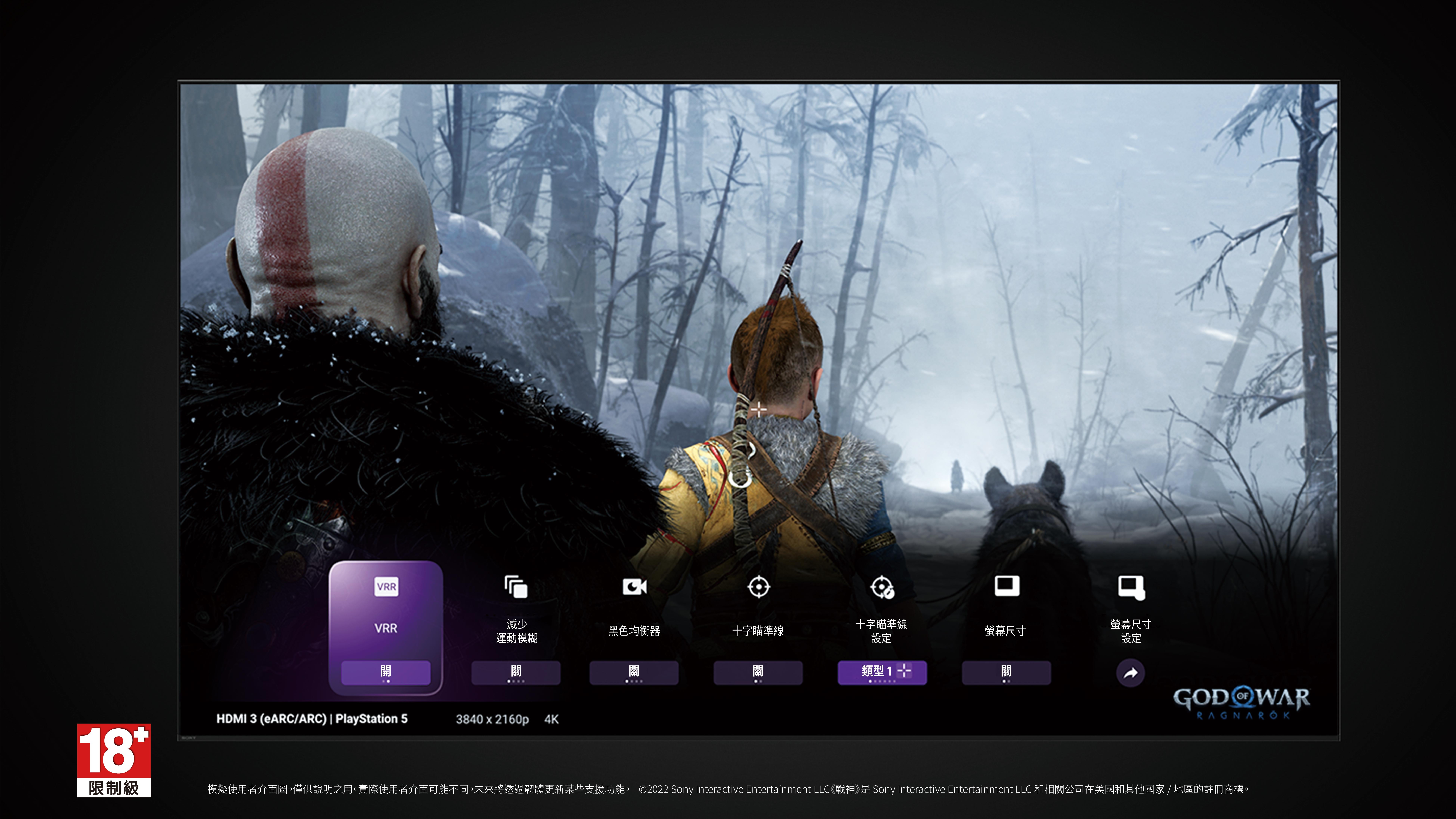Click the screen size settings (螢幕尺寸設定) icon

(x=1131, y=587)
